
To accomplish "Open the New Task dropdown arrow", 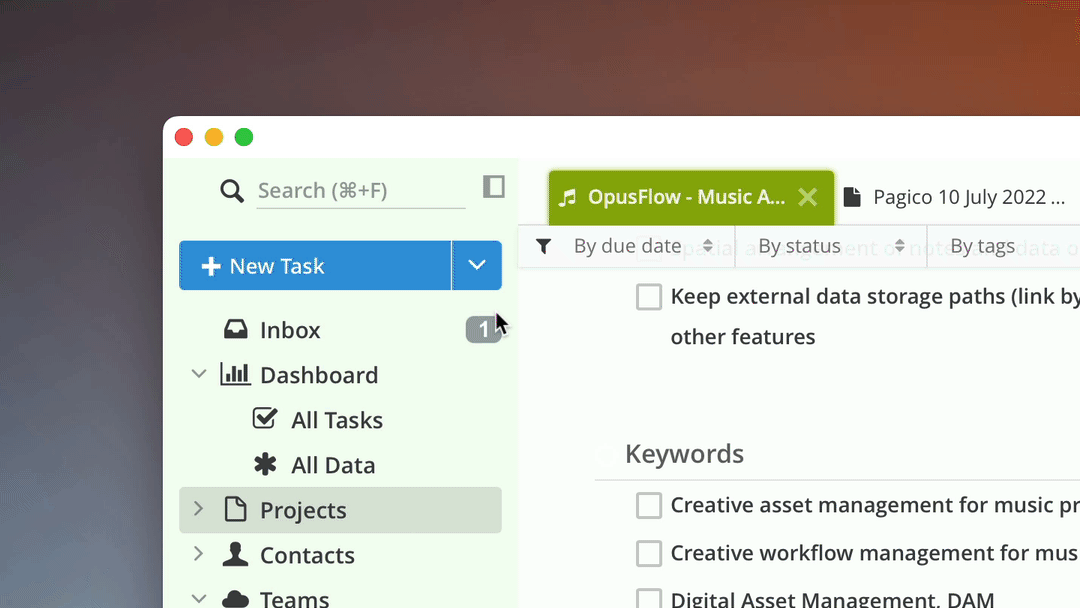I will pyautogui.click(x=477, y=266).
